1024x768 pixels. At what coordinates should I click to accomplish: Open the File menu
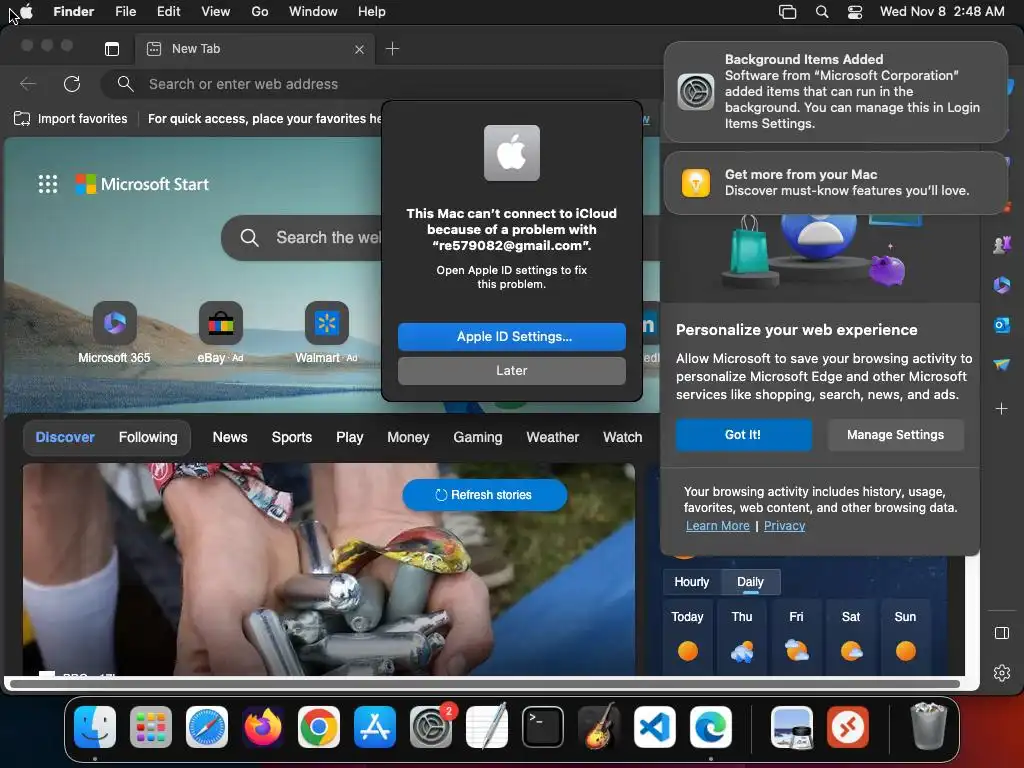click(125, 12)
